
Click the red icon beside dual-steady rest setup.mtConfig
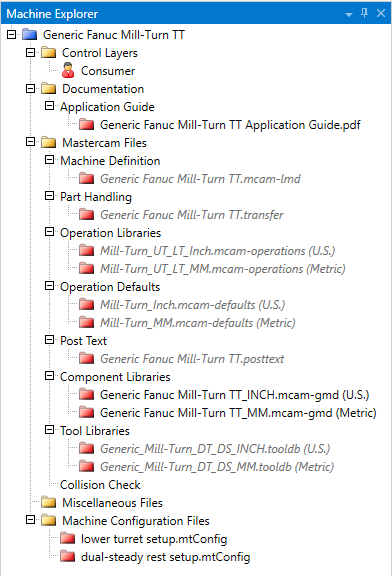(x=68, y=557)
